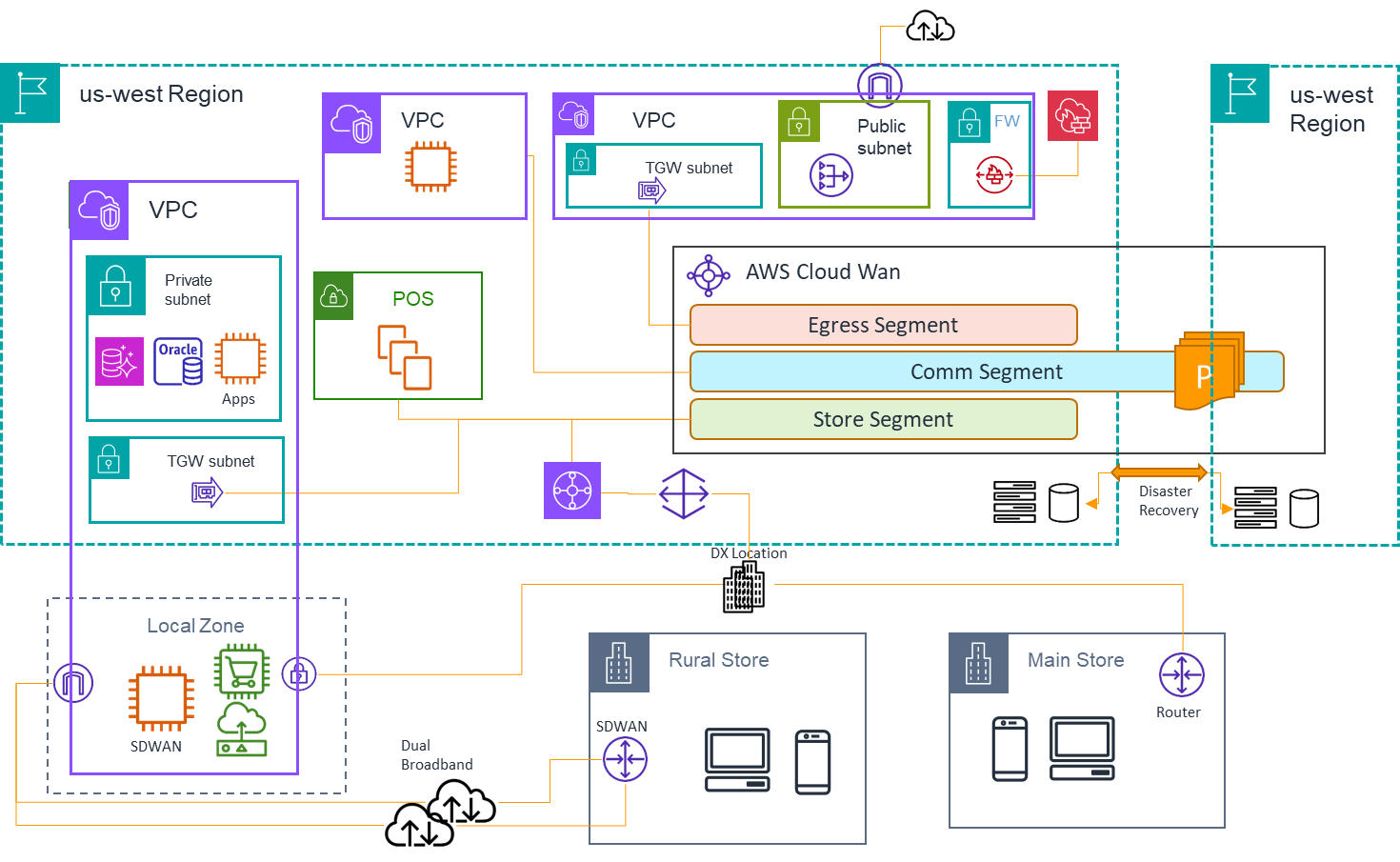Select the internet gateway icon atop the Public subnet VPC

pos(879,86)
